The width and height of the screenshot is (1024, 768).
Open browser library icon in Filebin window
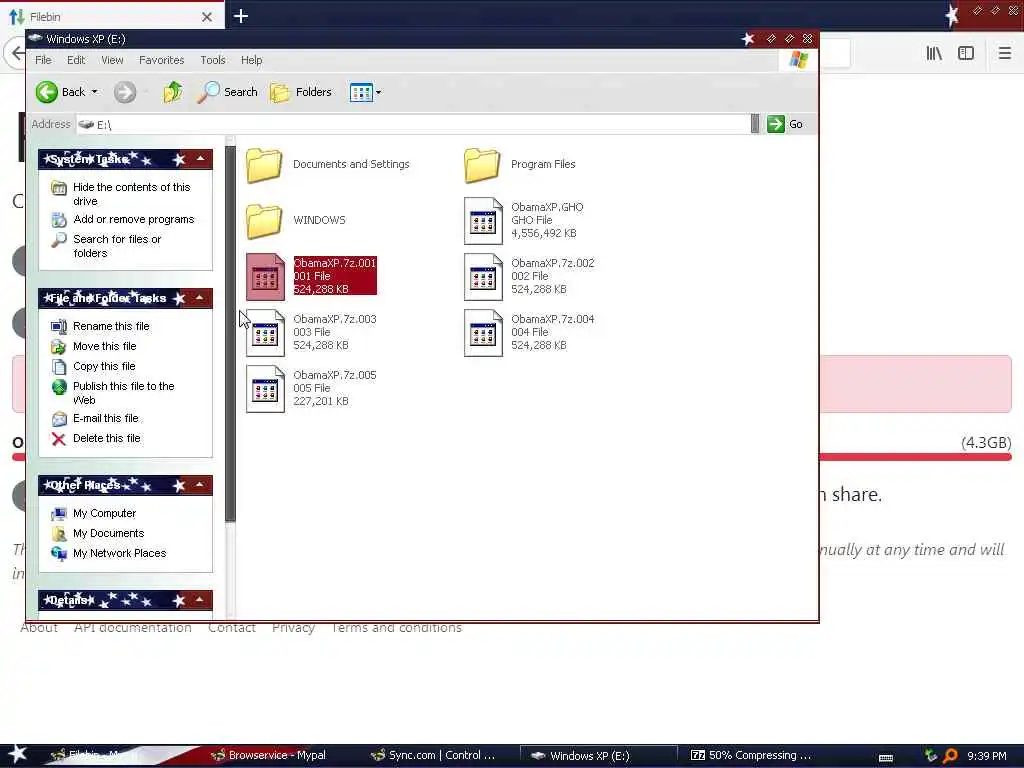pyautogui.click(x=934, y=53)
